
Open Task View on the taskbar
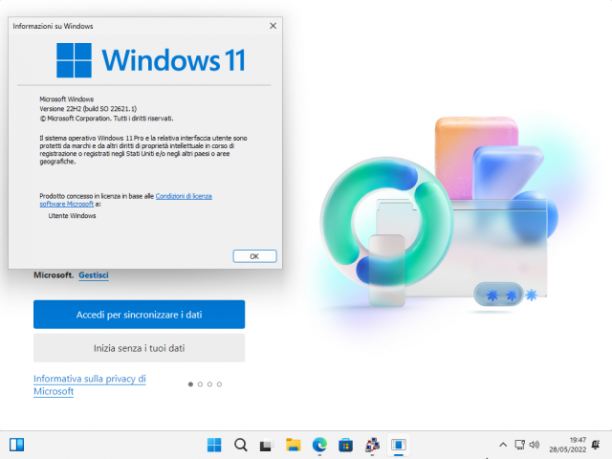[x=266, y=445]
